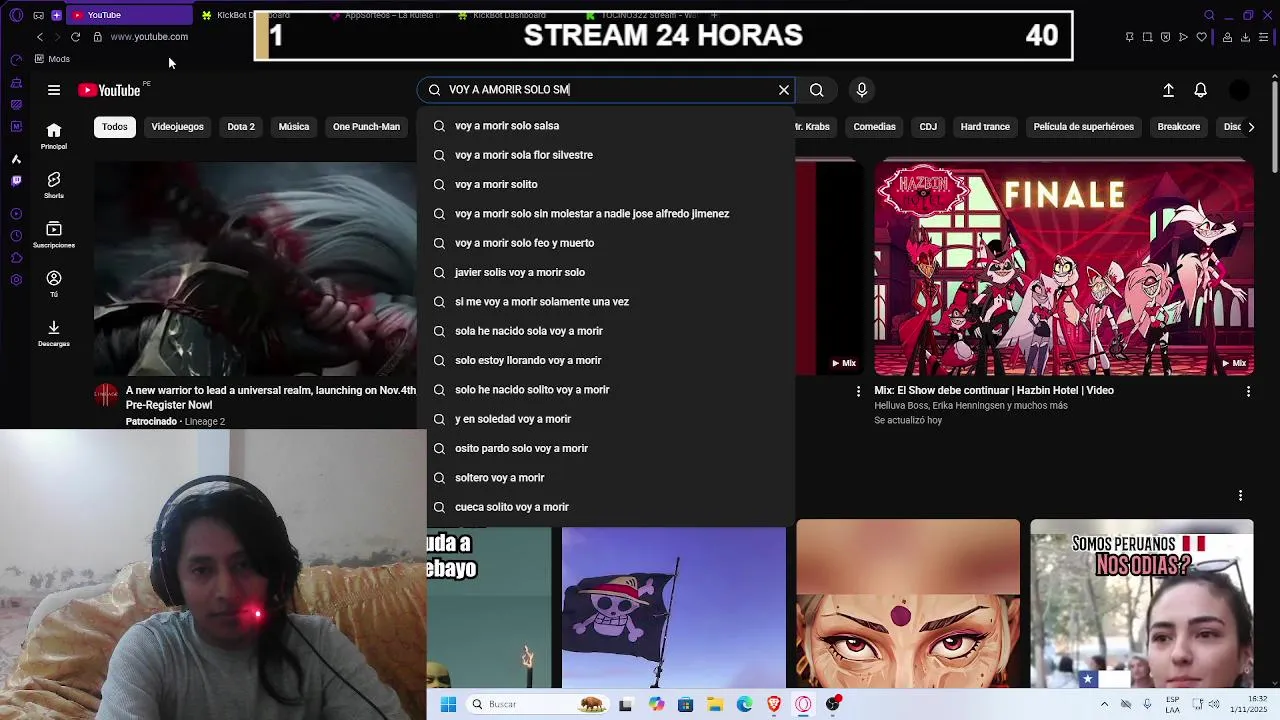Select the Todos filter chip
Screen dimensions: 1280x720
coord(115,127)
